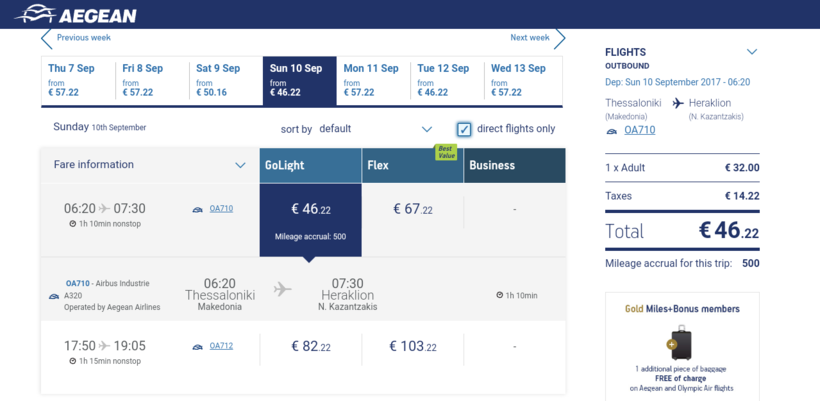The image size is (820, 401).
Task: Expand the Fare information chevron
Action: (x=240, y=165)
